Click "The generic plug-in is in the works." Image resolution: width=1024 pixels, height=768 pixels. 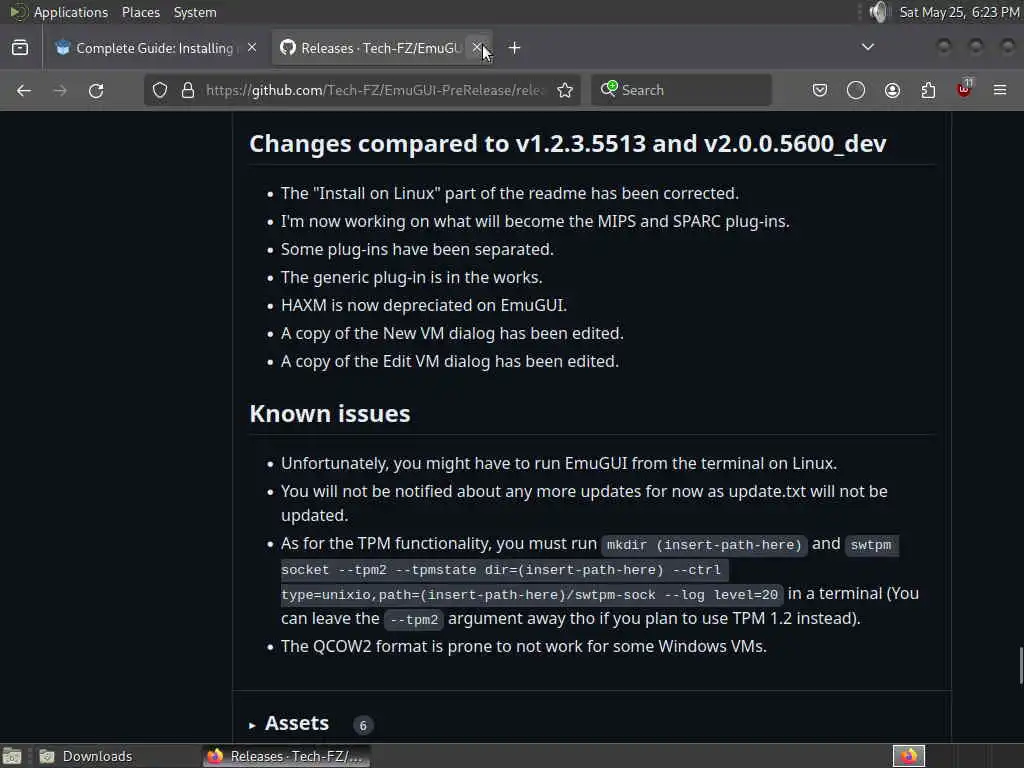411,277
